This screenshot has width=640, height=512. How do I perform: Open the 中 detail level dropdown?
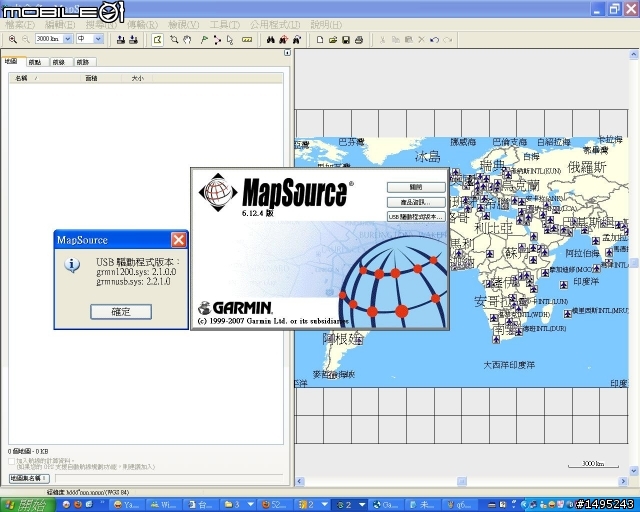[x=98, y=39]
